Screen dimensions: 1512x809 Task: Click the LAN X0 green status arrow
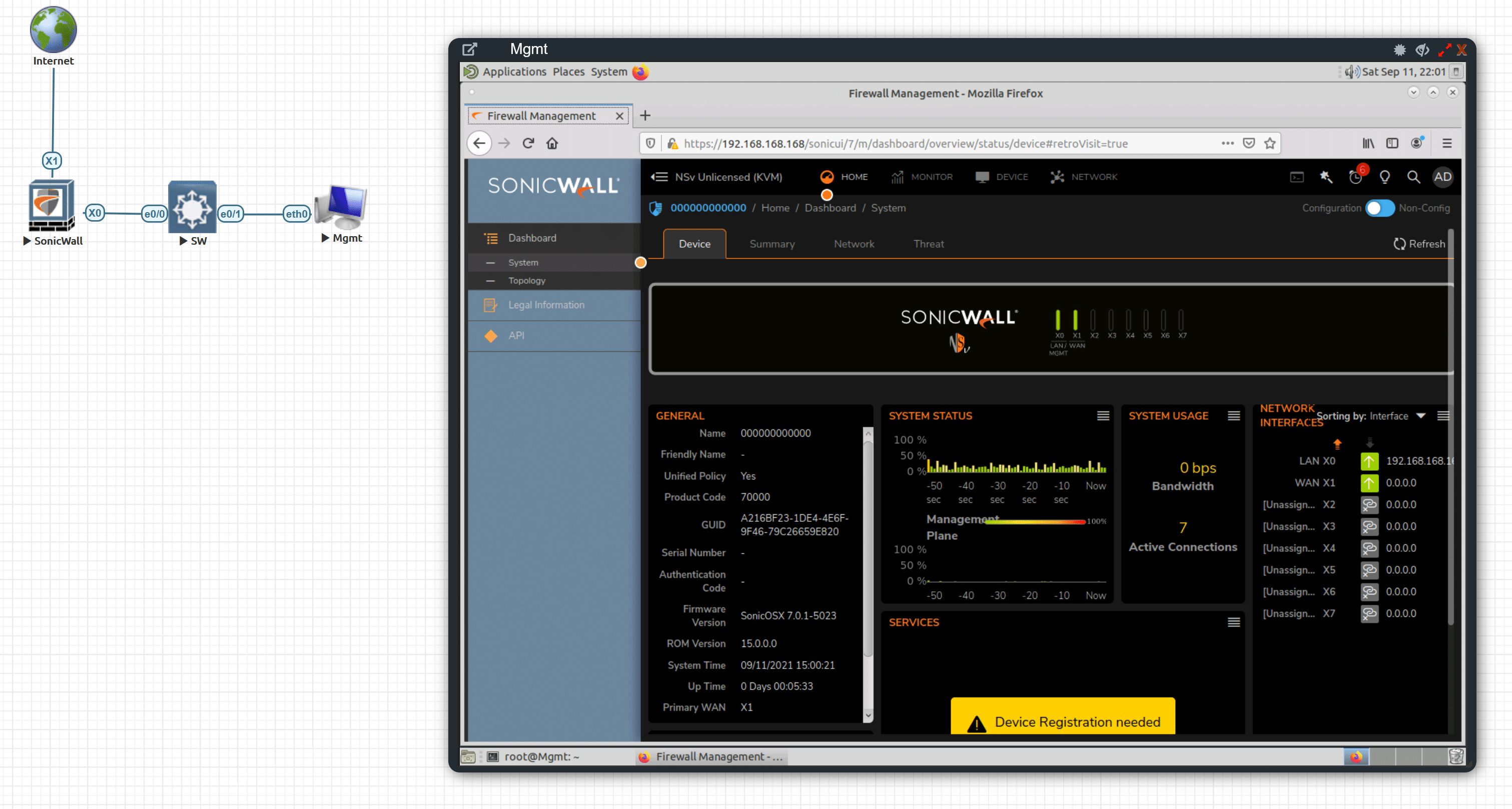pyautogui.click(x=1369, y=461)
